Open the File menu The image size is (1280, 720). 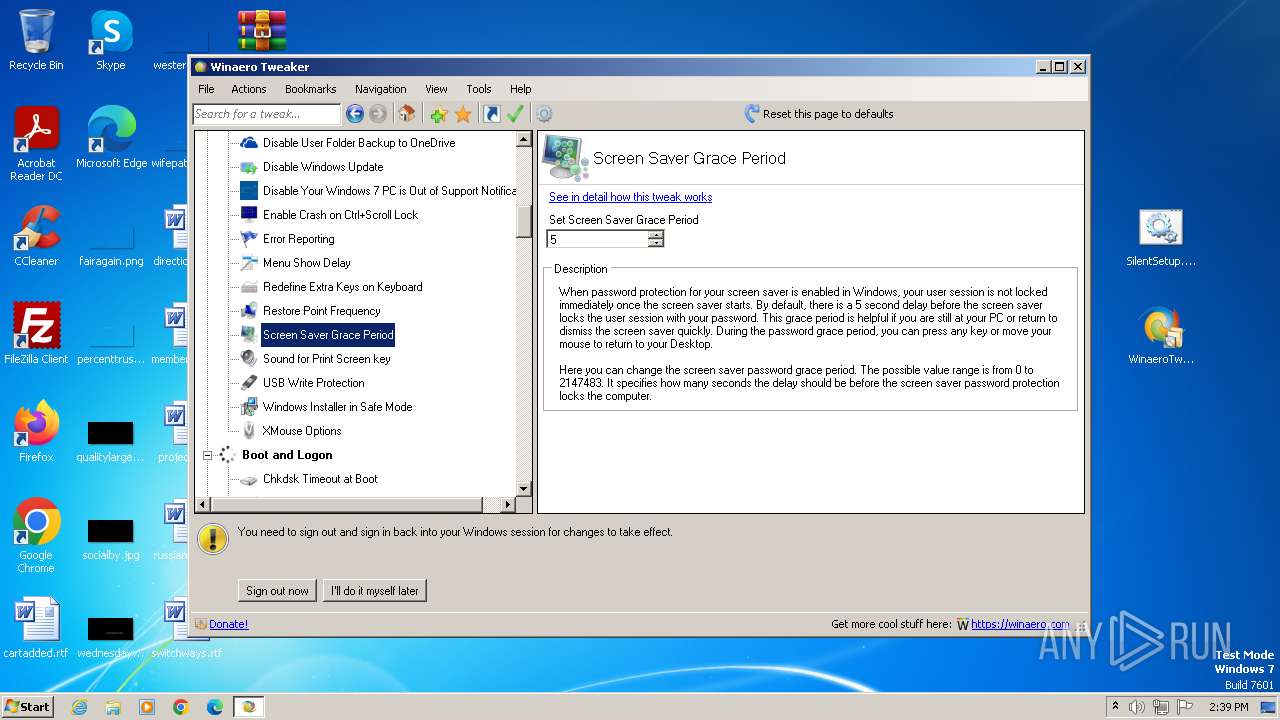pyautogui.click(x=206, y=89)
